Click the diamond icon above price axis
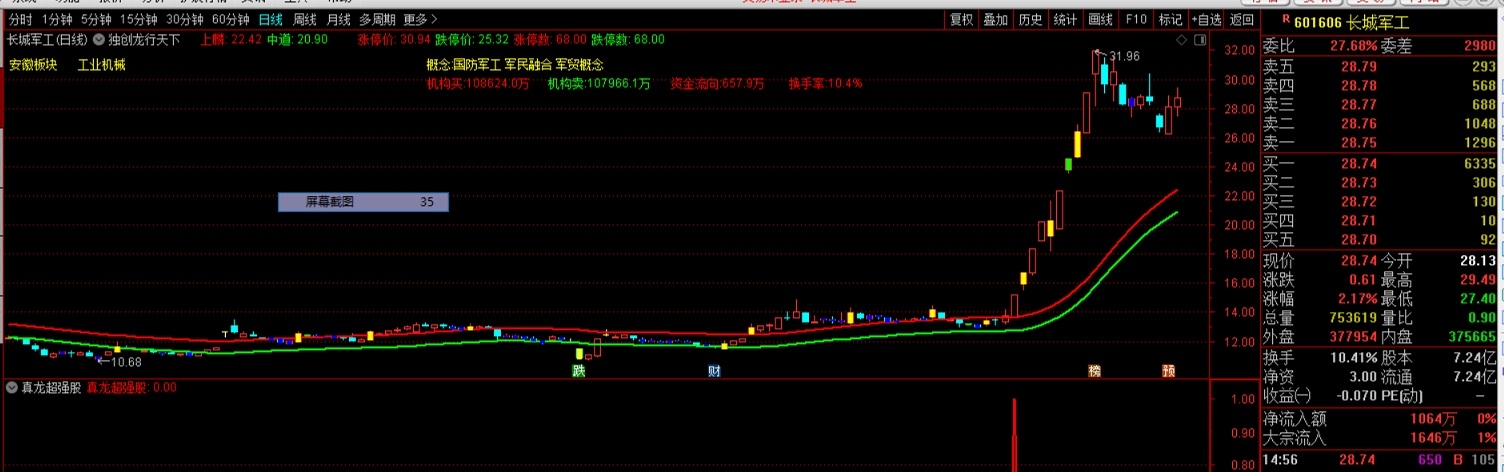1504x472 pixels. pos(1182,40)
